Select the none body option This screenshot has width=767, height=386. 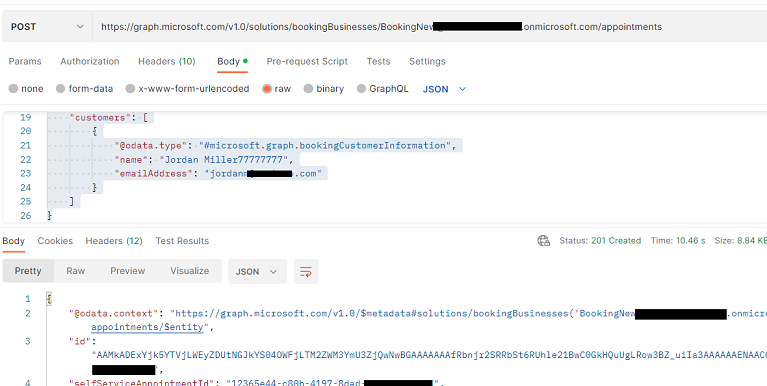26,89
